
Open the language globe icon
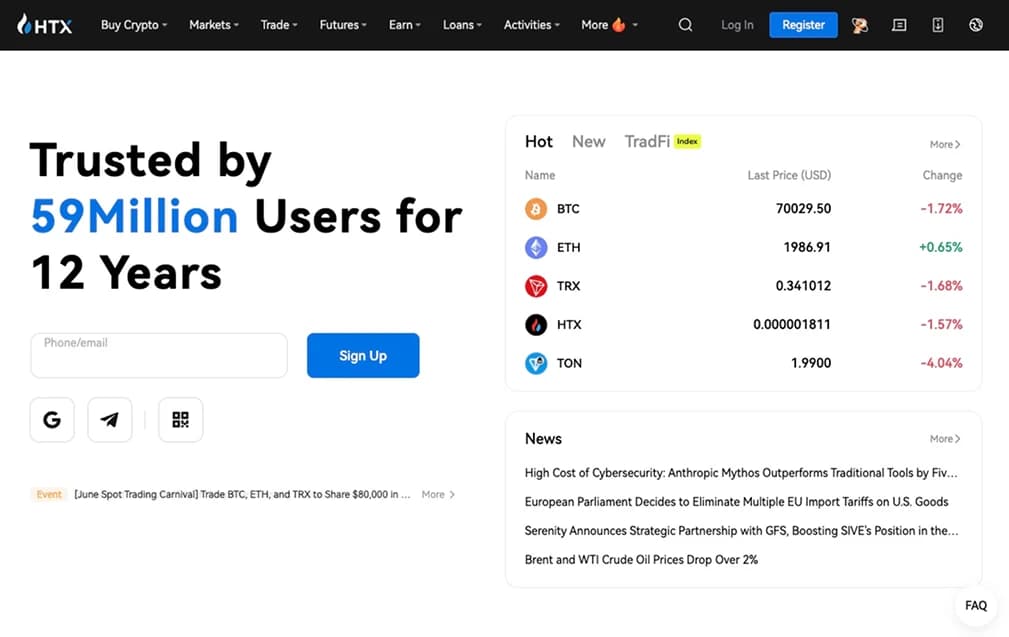click(x=976, y=25)
